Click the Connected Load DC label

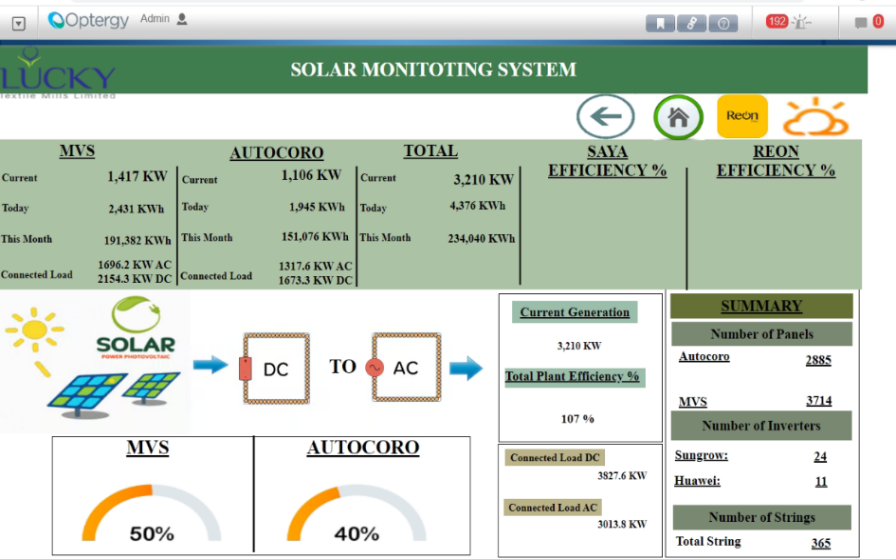(555, 458)
